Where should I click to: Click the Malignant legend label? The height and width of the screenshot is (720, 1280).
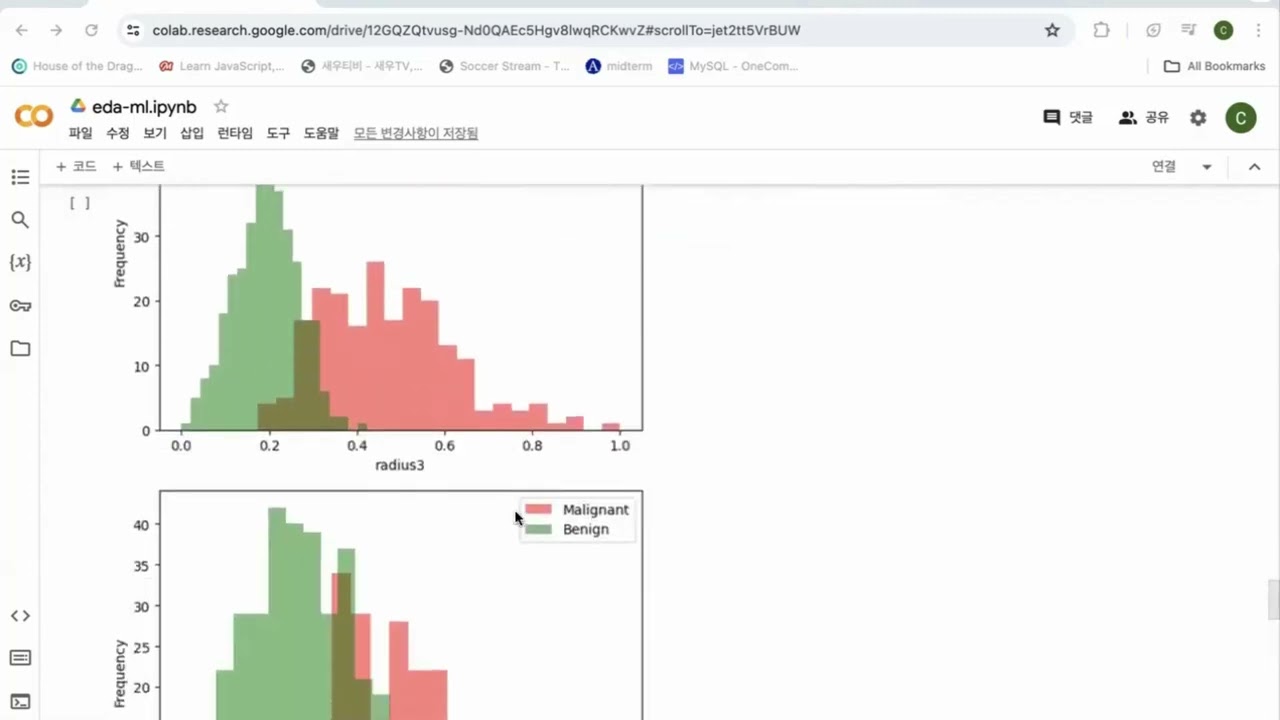(x=596, y=510)
